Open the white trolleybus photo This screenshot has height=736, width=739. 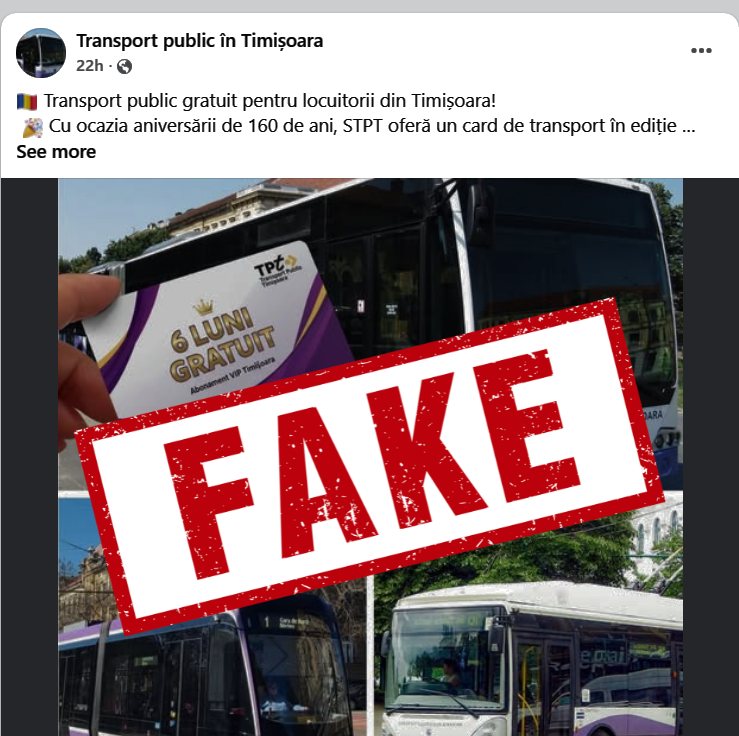529,660
